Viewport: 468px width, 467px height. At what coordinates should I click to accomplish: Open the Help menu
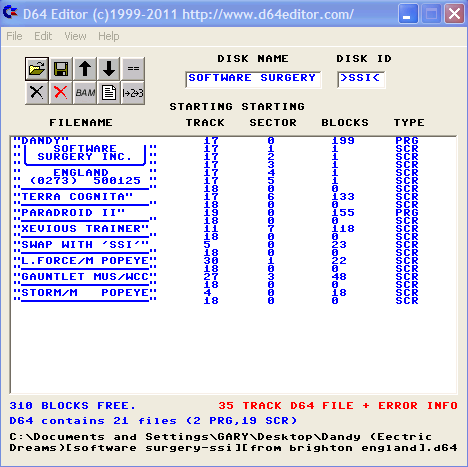pos(109,36)
